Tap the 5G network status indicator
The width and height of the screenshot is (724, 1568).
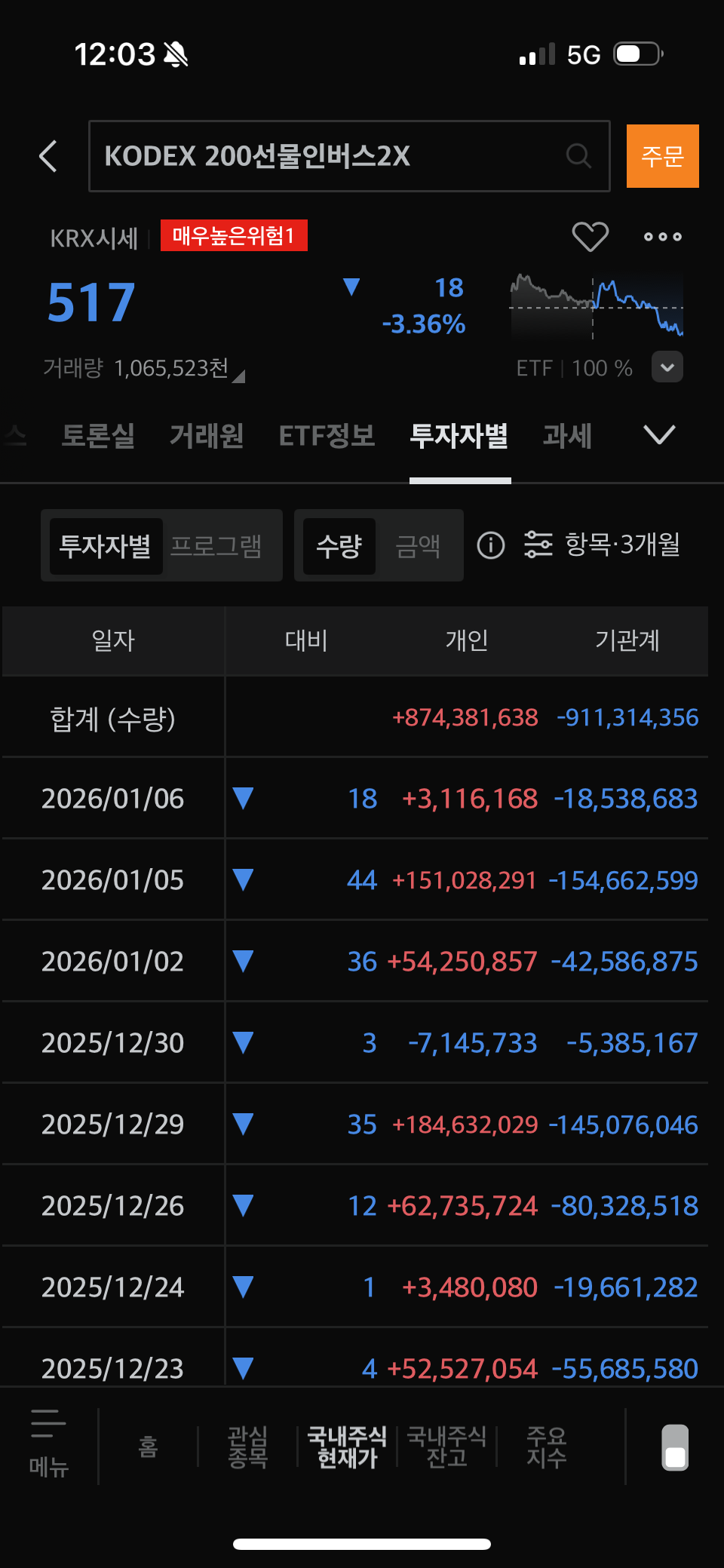tap(584, 55)
